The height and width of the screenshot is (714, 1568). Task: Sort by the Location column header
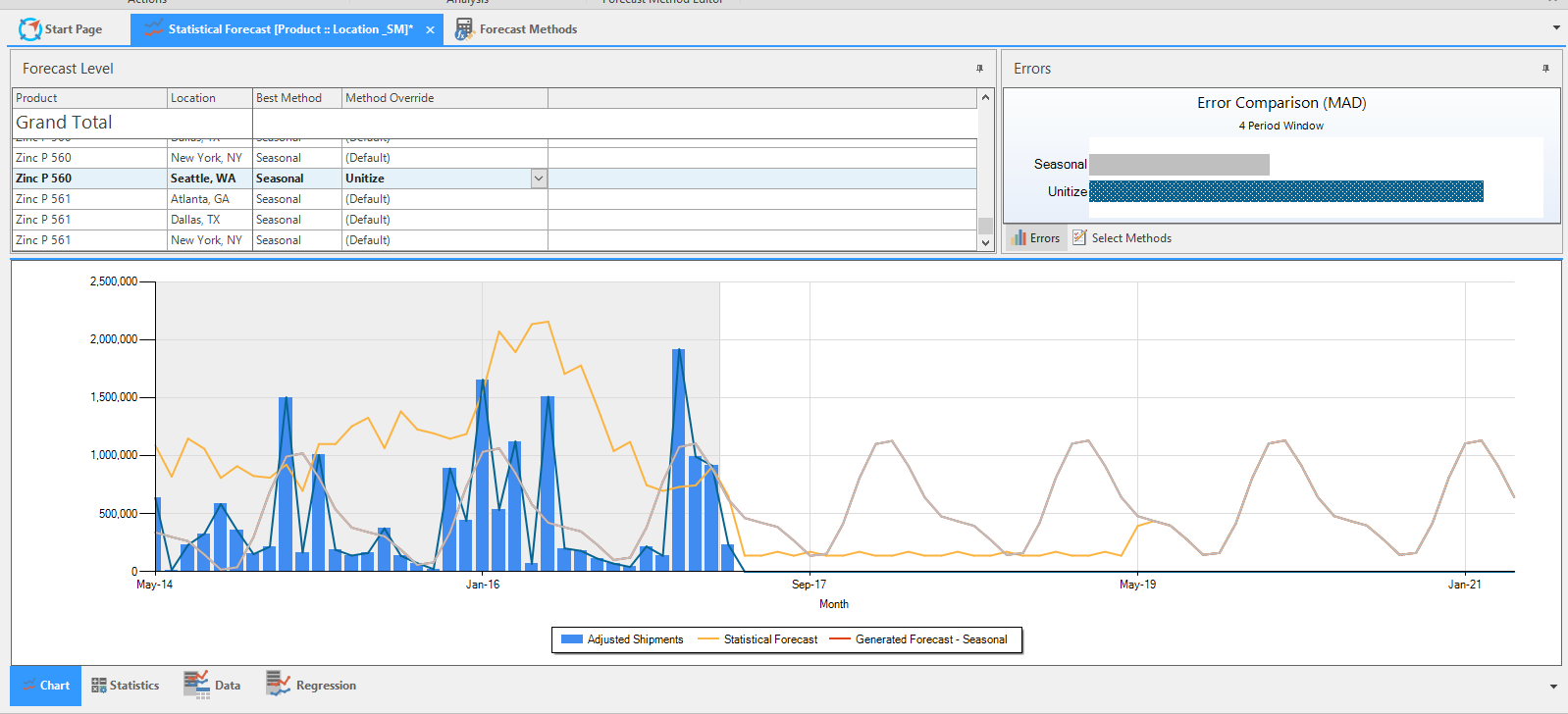(x=210, y=98)
